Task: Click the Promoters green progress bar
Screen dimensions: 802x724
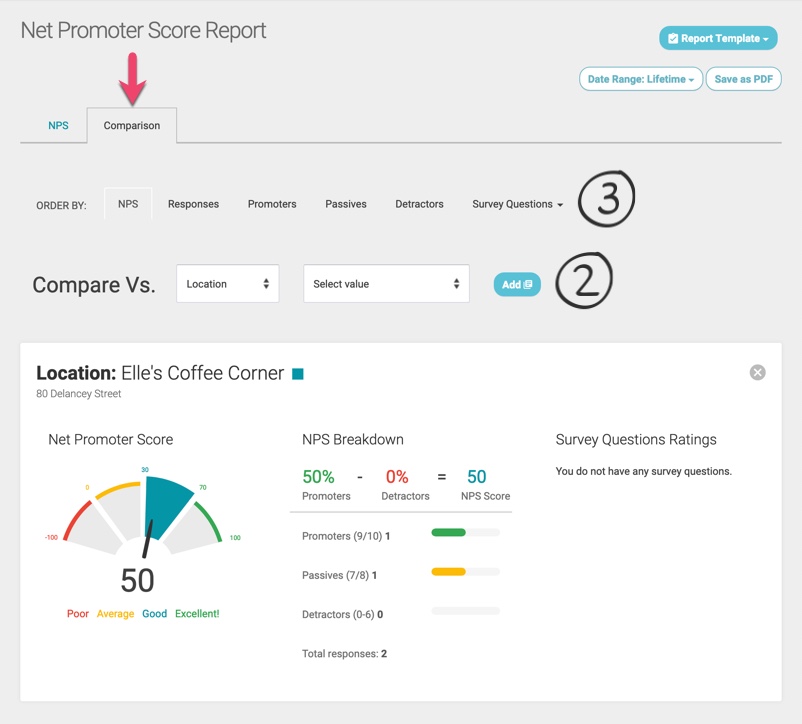Action: pyautogui.click(x=449, y=533)
